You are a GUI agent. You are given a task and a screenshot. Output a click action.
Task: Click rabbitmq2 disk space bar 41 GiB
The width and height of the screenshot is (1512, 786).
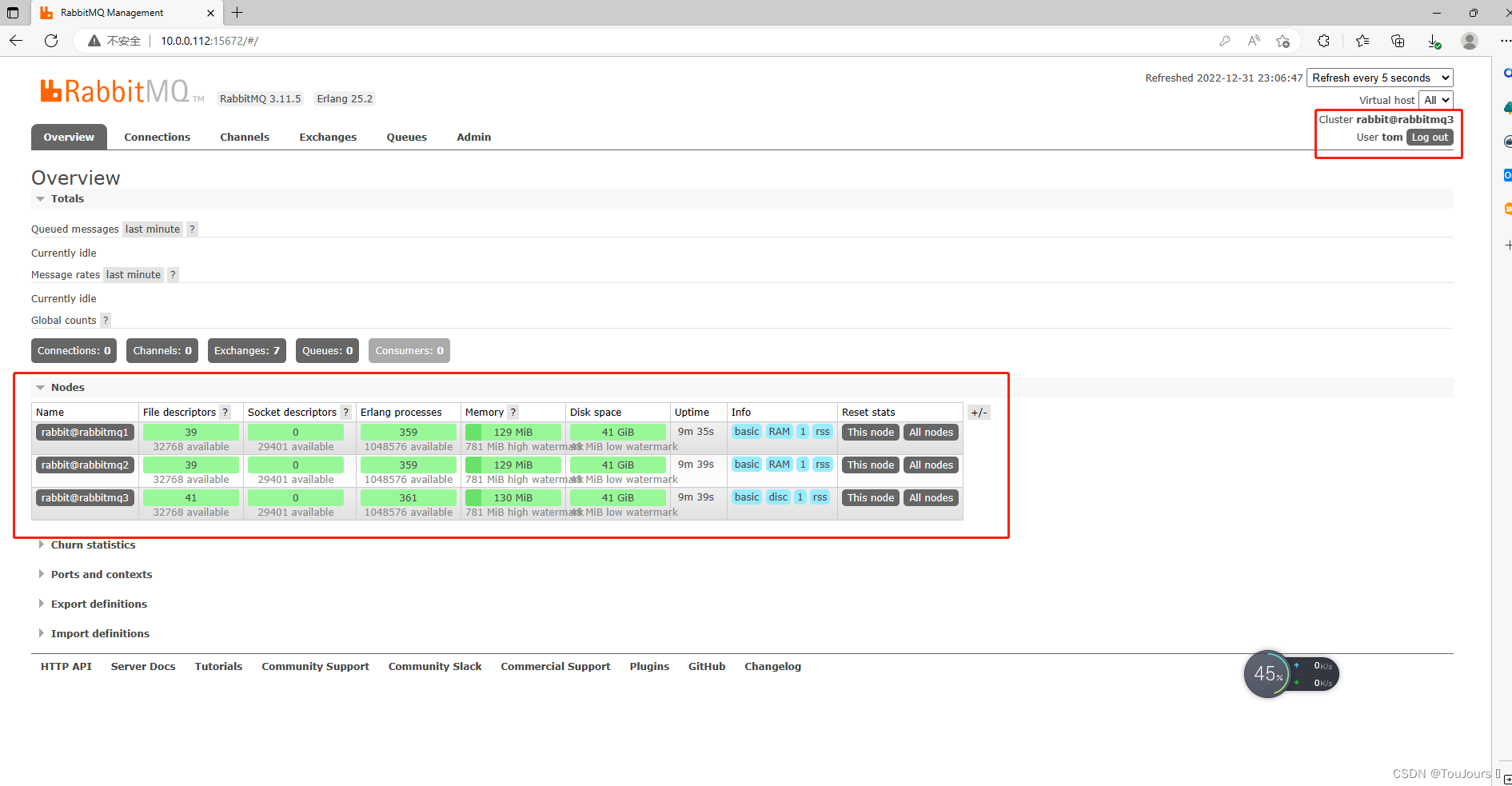(x=618, y=465)
